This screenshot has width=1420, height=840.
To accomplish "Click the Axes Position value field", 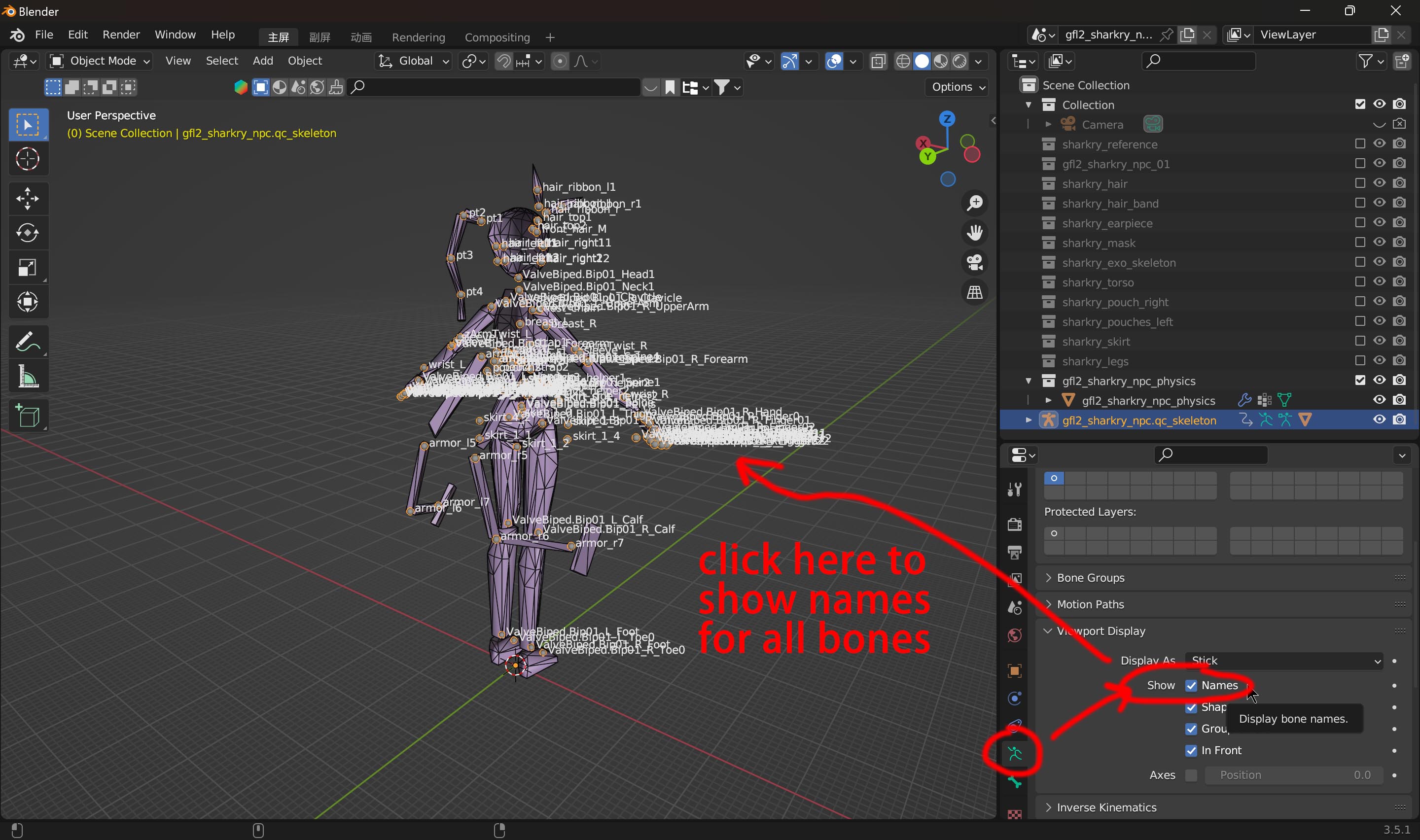I will [1294, 775].
